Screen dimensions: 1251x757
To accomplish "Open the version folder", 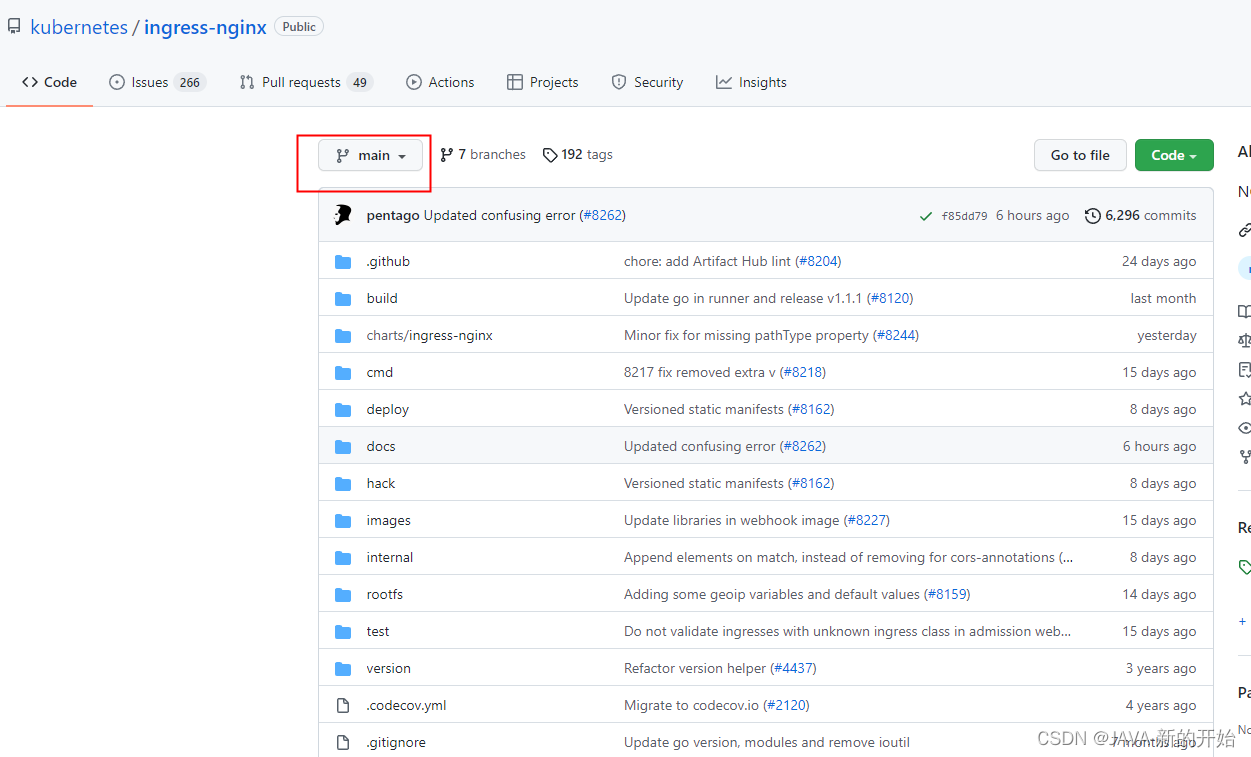I will 389,668.
